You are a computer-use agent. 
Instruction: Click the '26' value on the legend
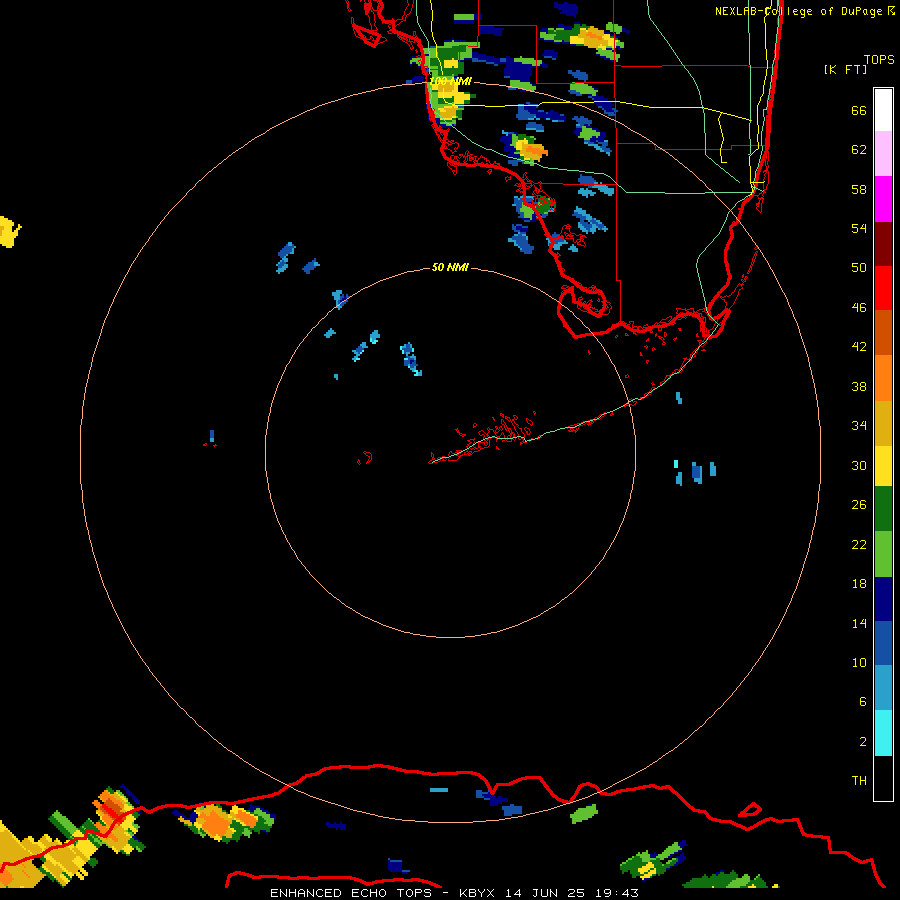(x=859, y=505)
